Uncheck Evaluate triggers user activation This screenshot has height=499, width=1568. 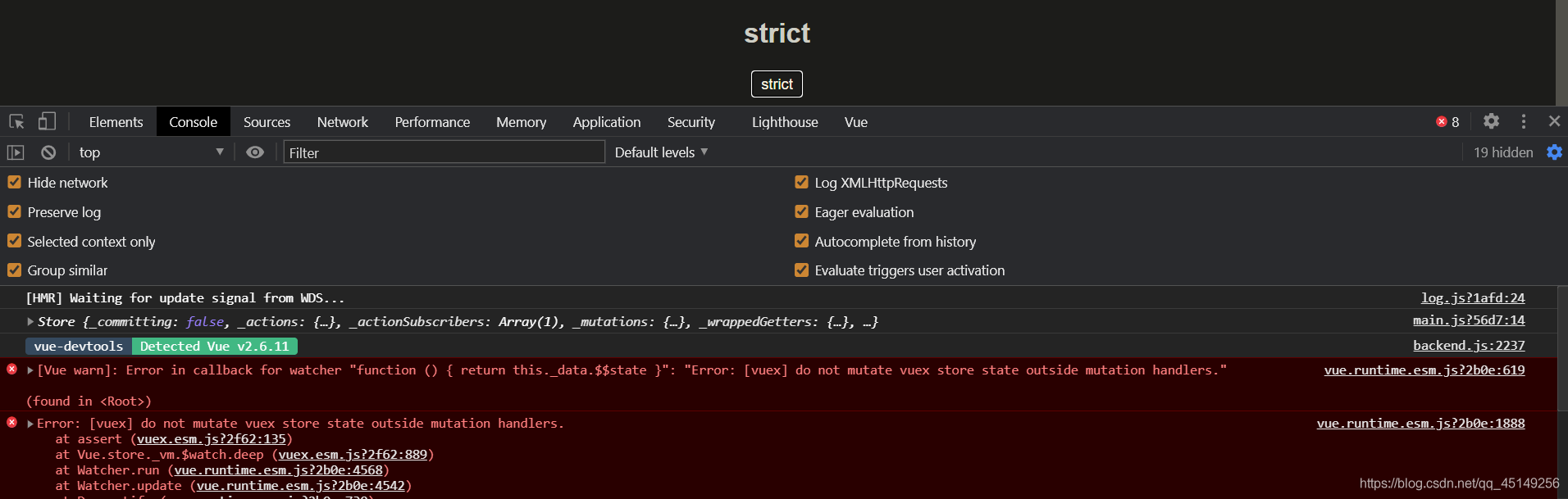pos(801,270)
